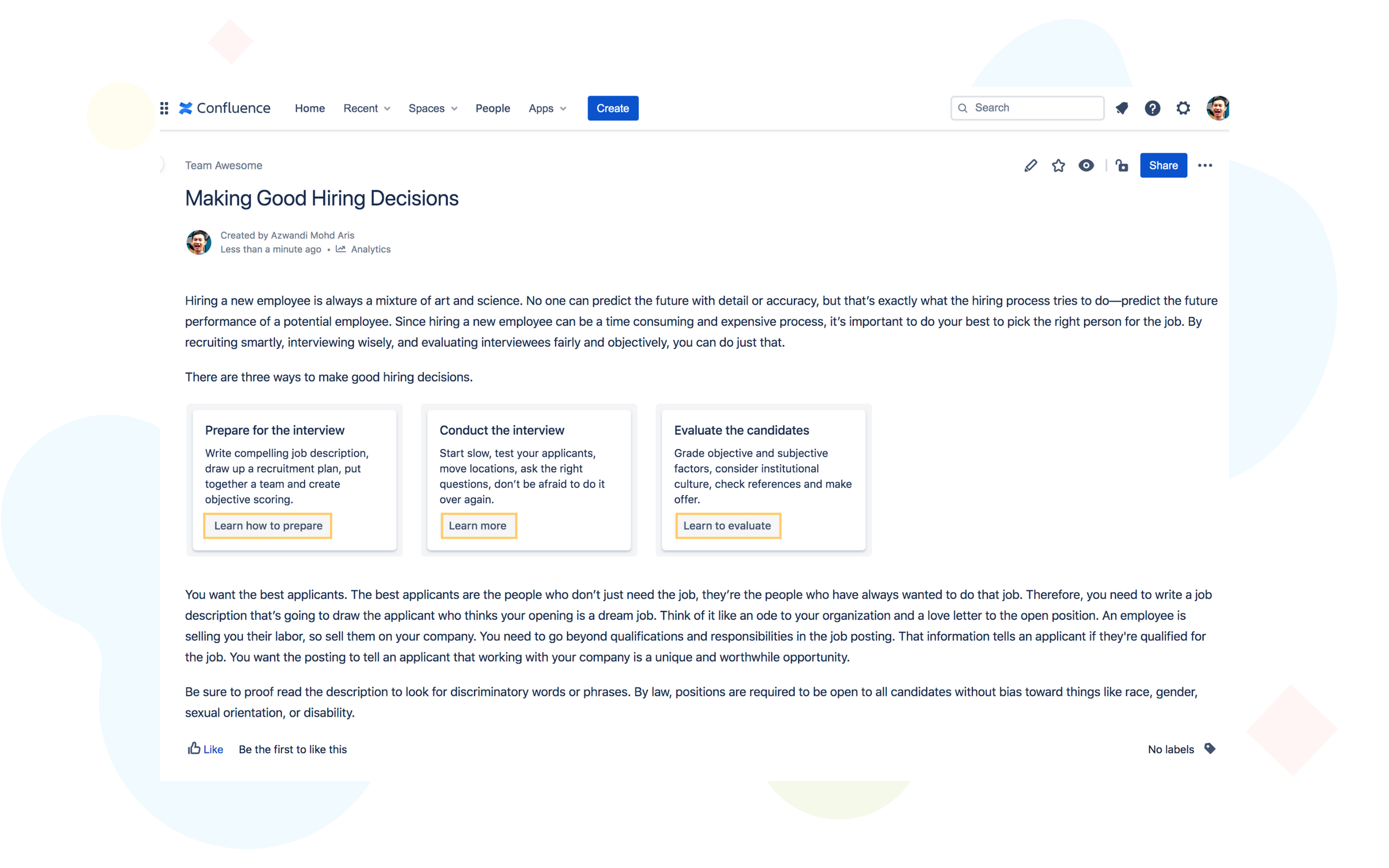Viewport: 1389px width, 868px height.
Task: Open the profile avatar in top bar
Action: coord(1217,108)
